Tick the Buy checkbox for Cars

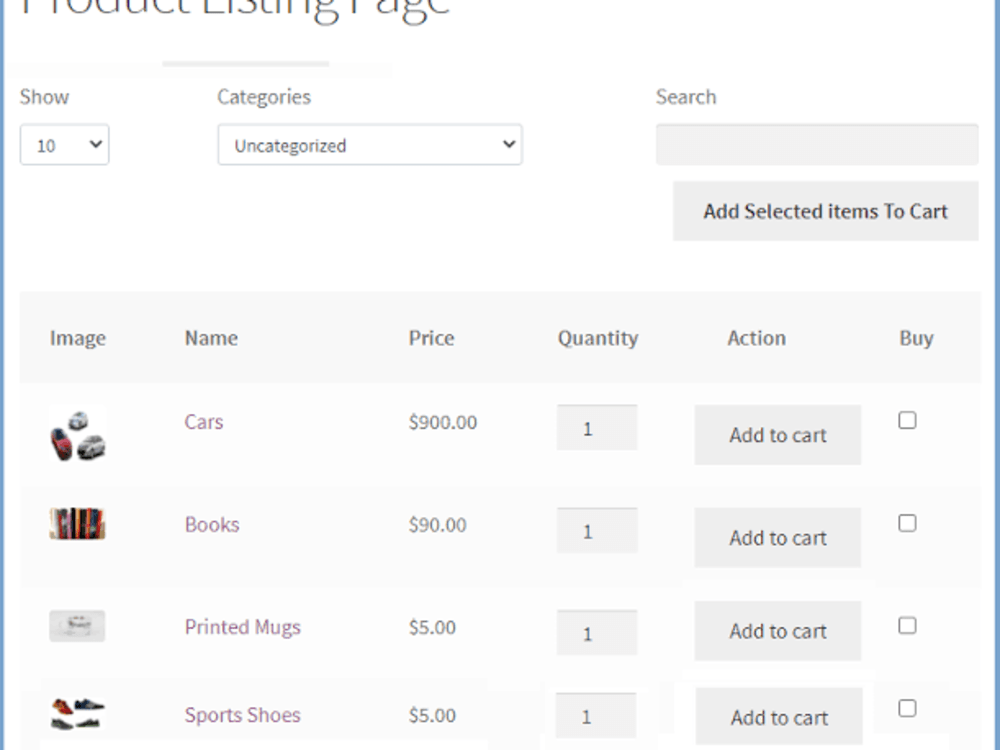click(x=907, y=420)
